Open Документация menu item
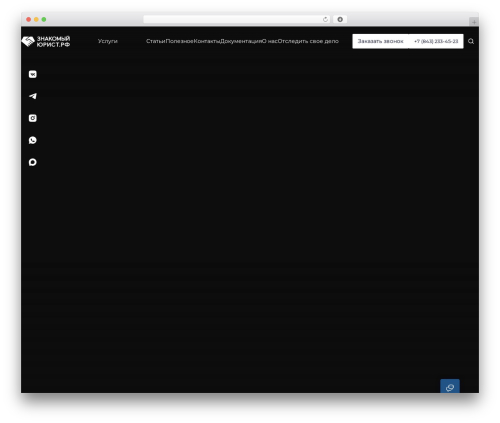 click(x=241, y=41)
